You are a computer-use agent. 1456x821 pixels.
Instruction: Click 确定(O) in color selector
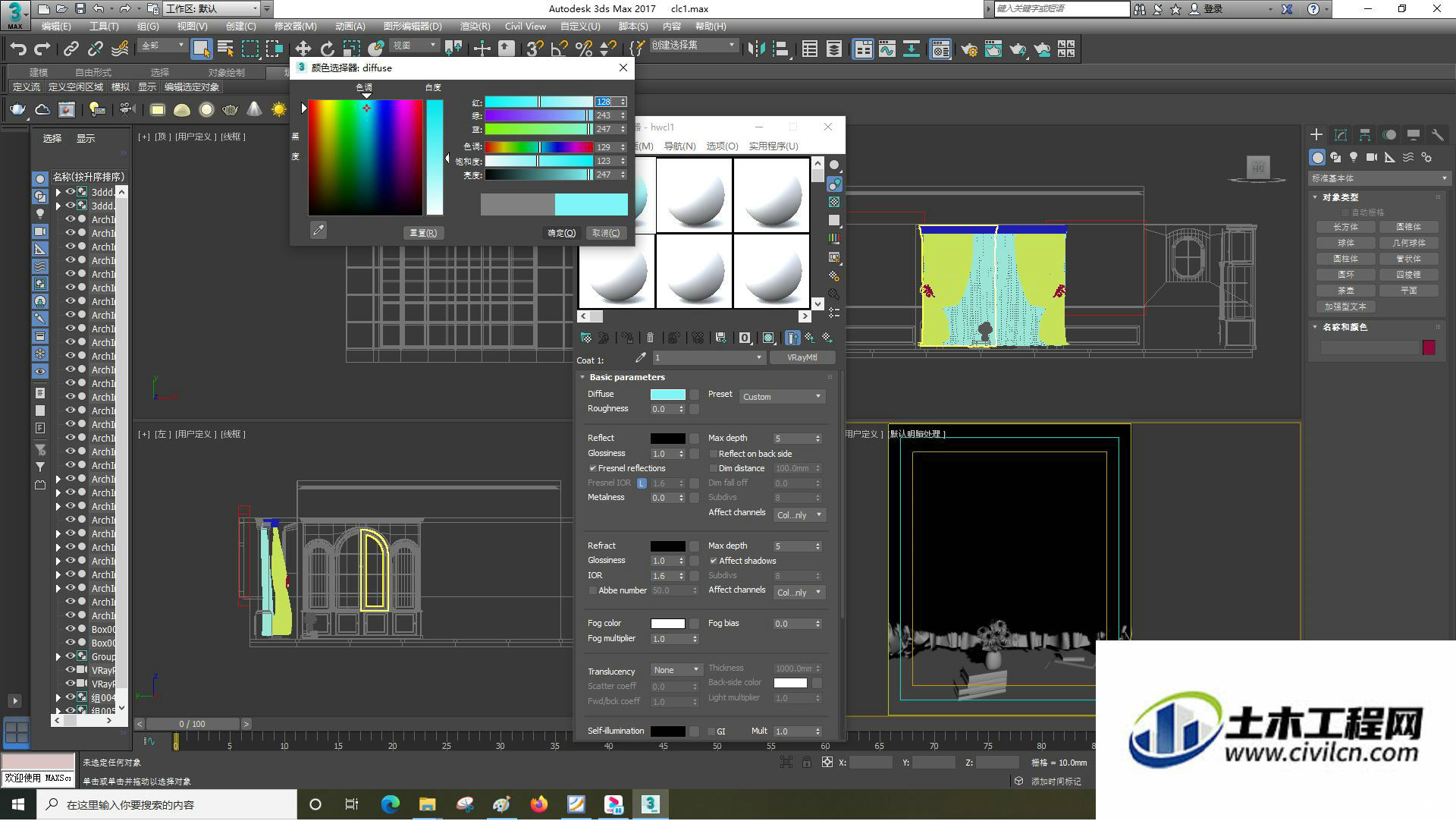tap(562, 233)
